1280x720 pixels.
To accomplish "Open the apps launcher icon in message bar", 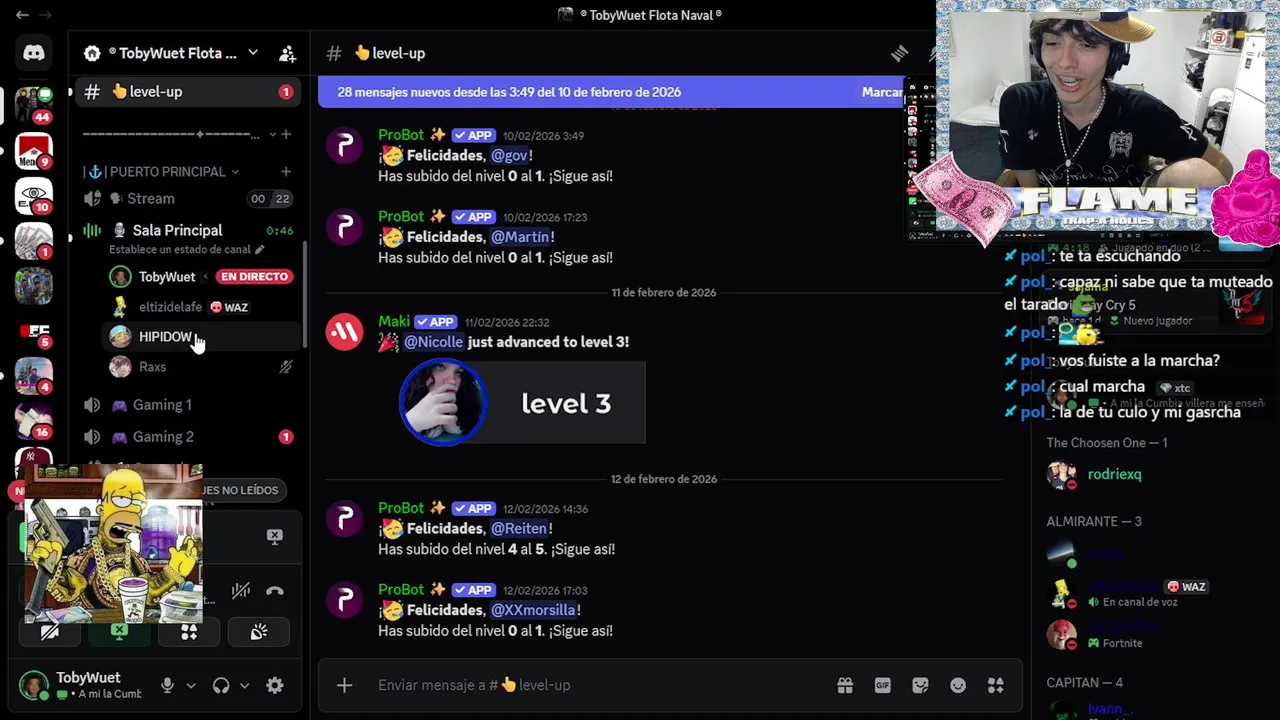I will (996, 685).
